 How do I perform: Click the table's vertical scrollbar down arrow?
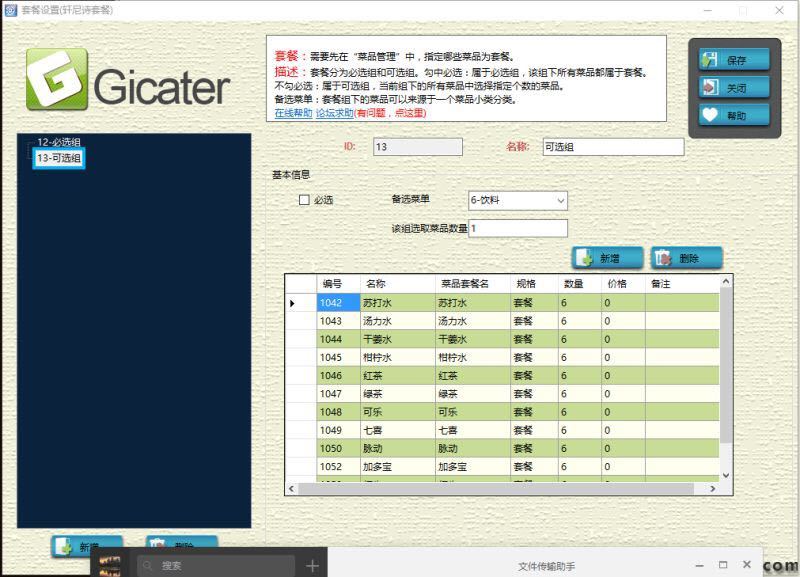pyautogui.click(x=726, y=475)
